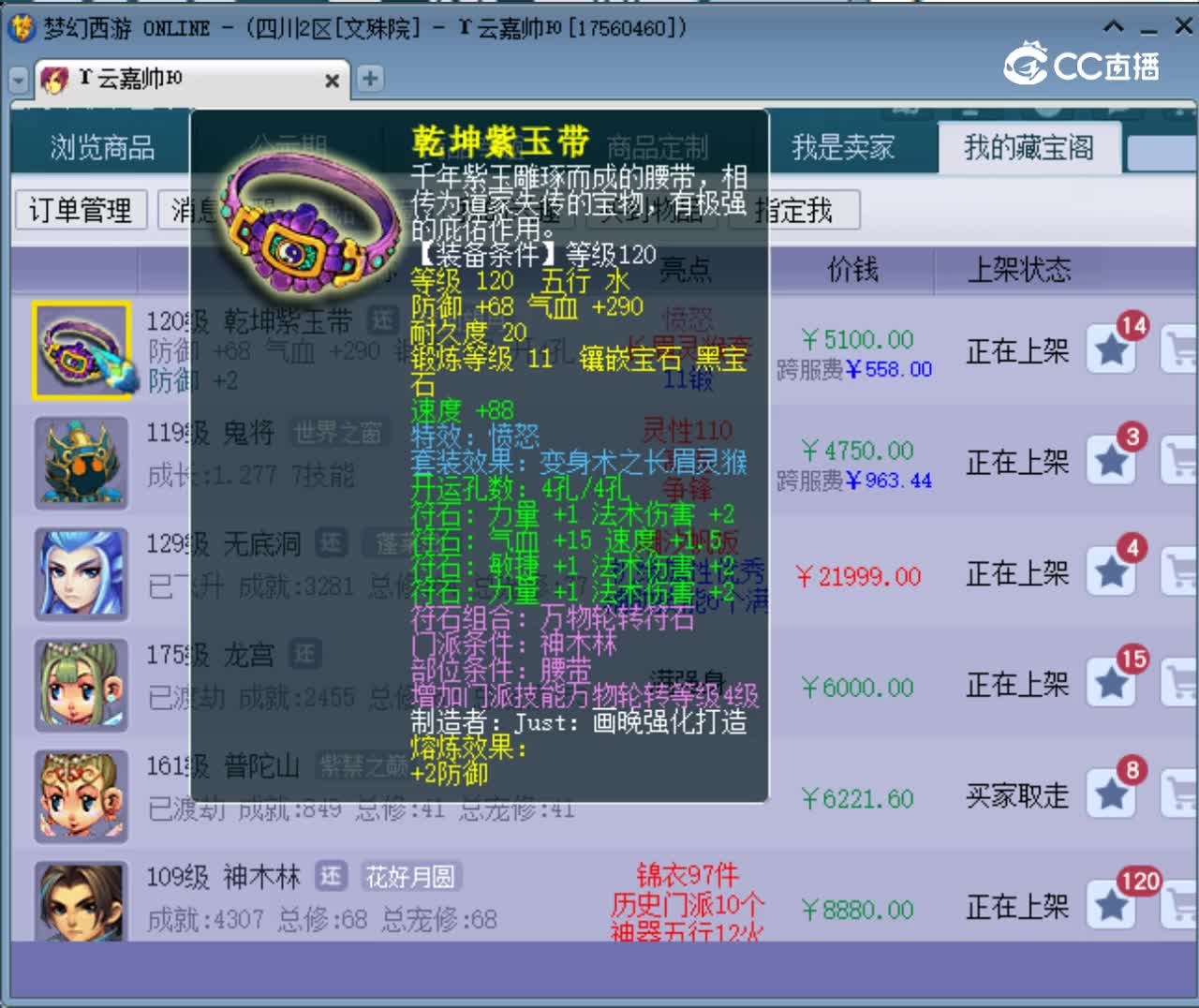Open the 神木林 character avatar
This screenshot has height=1008, width=1199.
coord(81,901)
